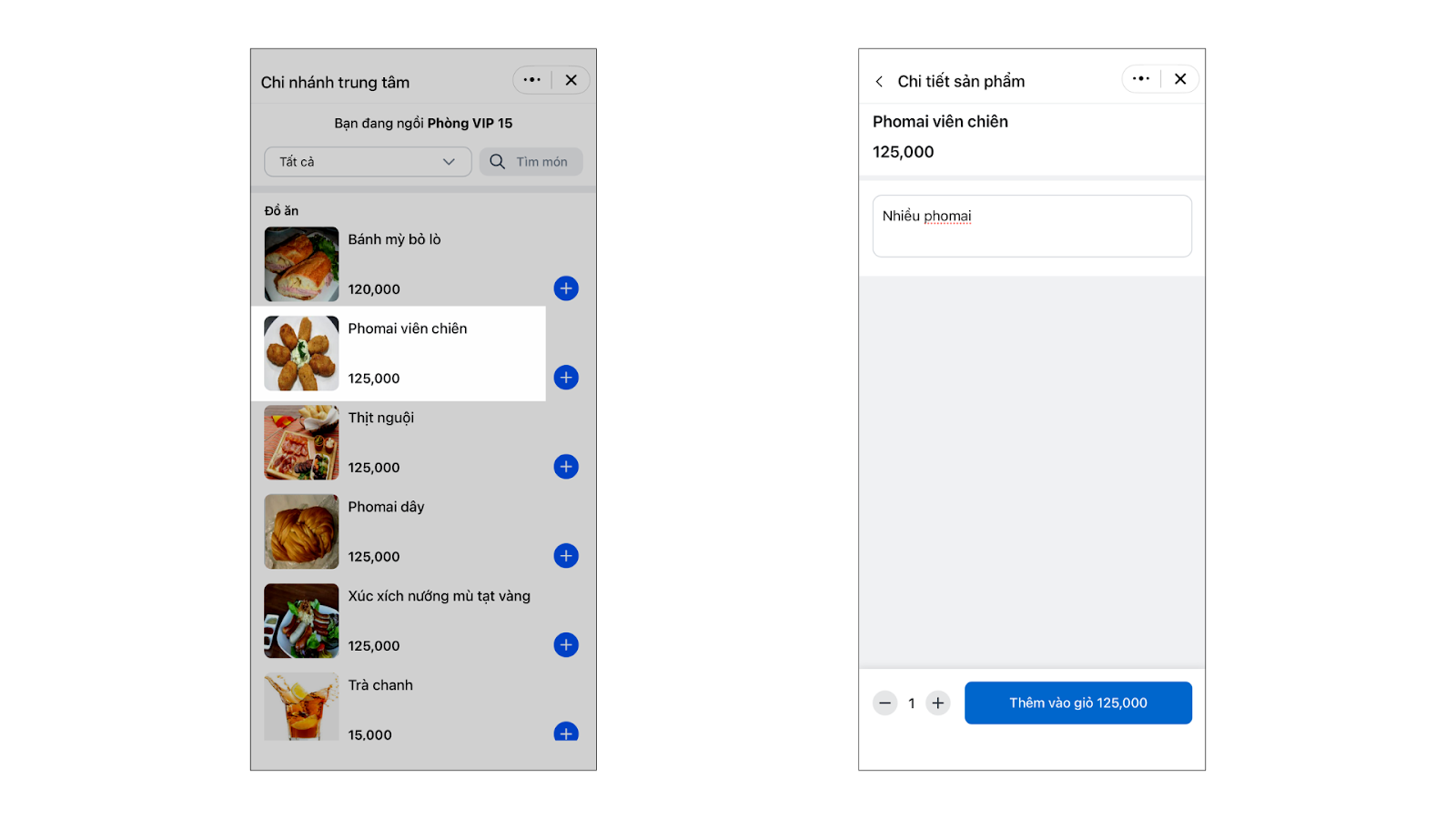Viewport: 1456px width, 819px height.
Task: Decrease quantity with the minus button
Action: [885, 703]
